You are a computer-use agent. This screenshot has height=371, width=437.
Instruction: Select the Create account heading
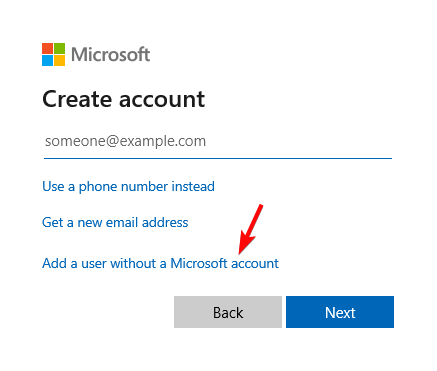tap(123, 99)
